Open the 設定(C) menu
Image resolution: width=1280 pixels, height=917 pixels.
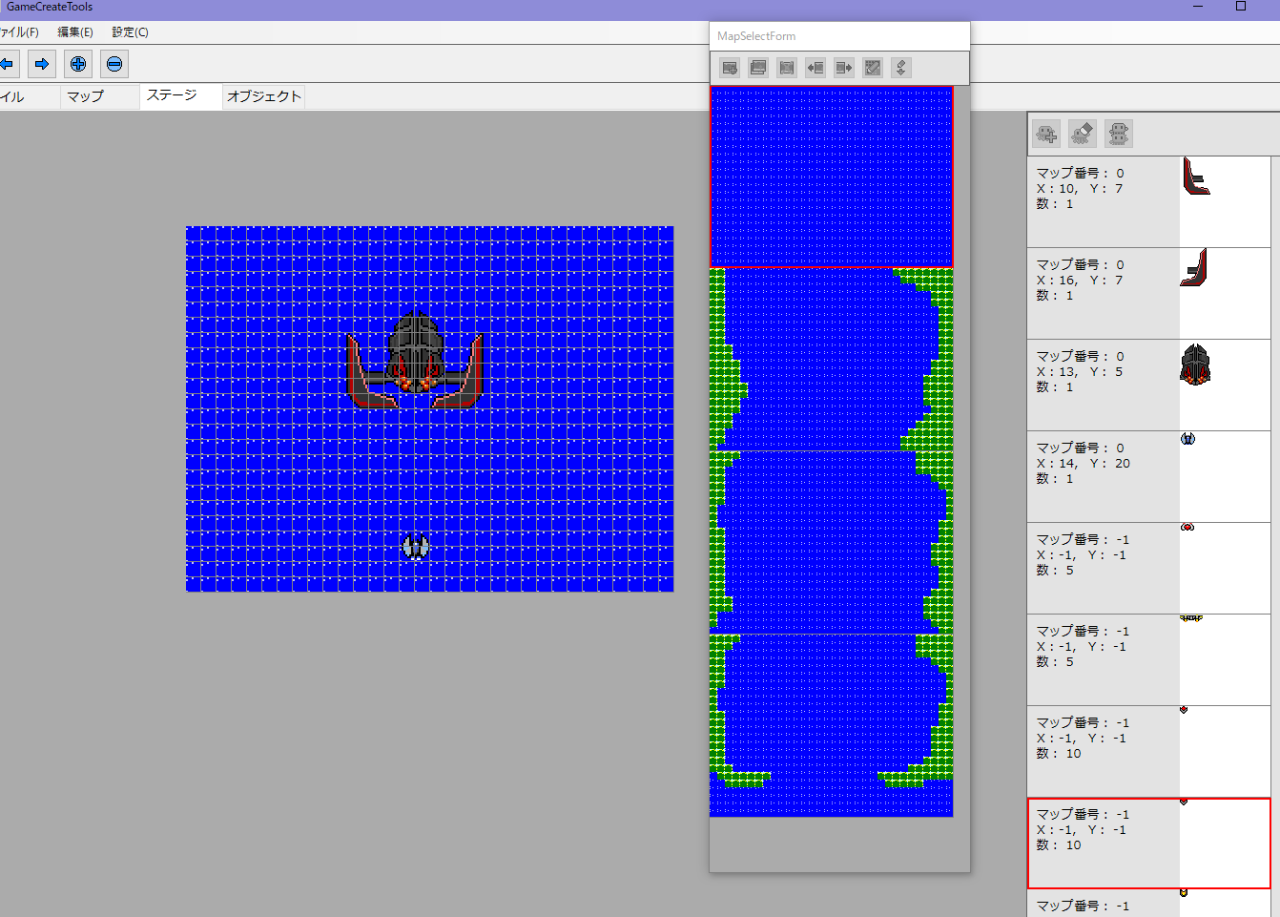coord(130,32)
